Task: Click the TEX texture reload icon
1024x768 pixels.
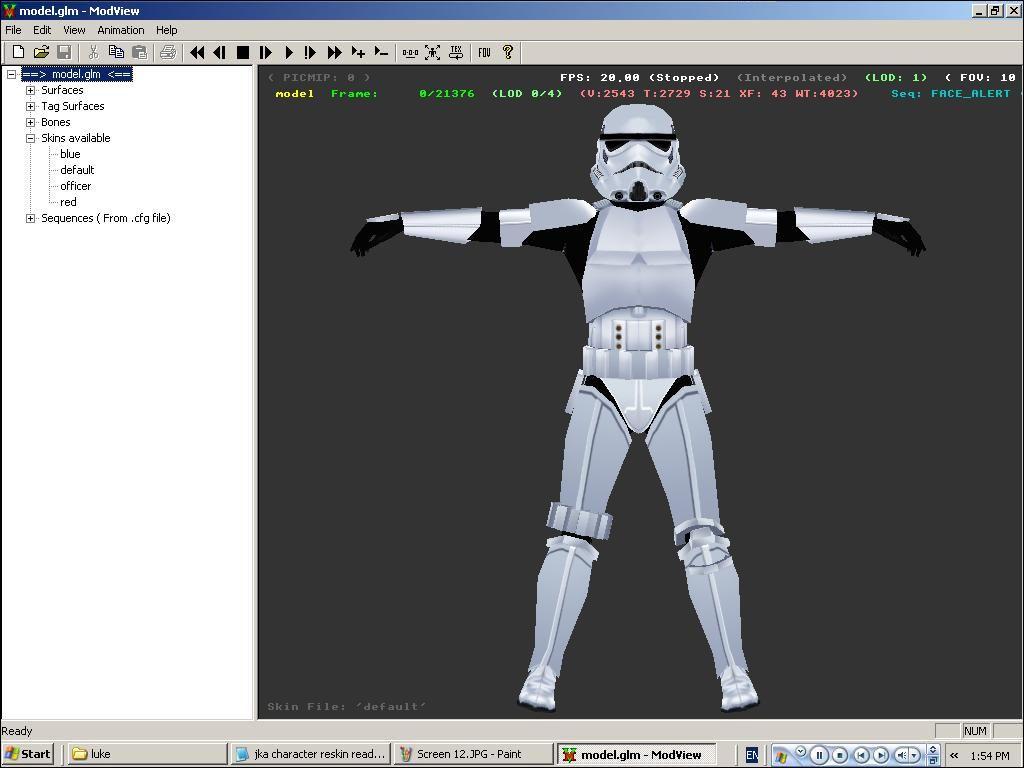Action: [456, 52]
